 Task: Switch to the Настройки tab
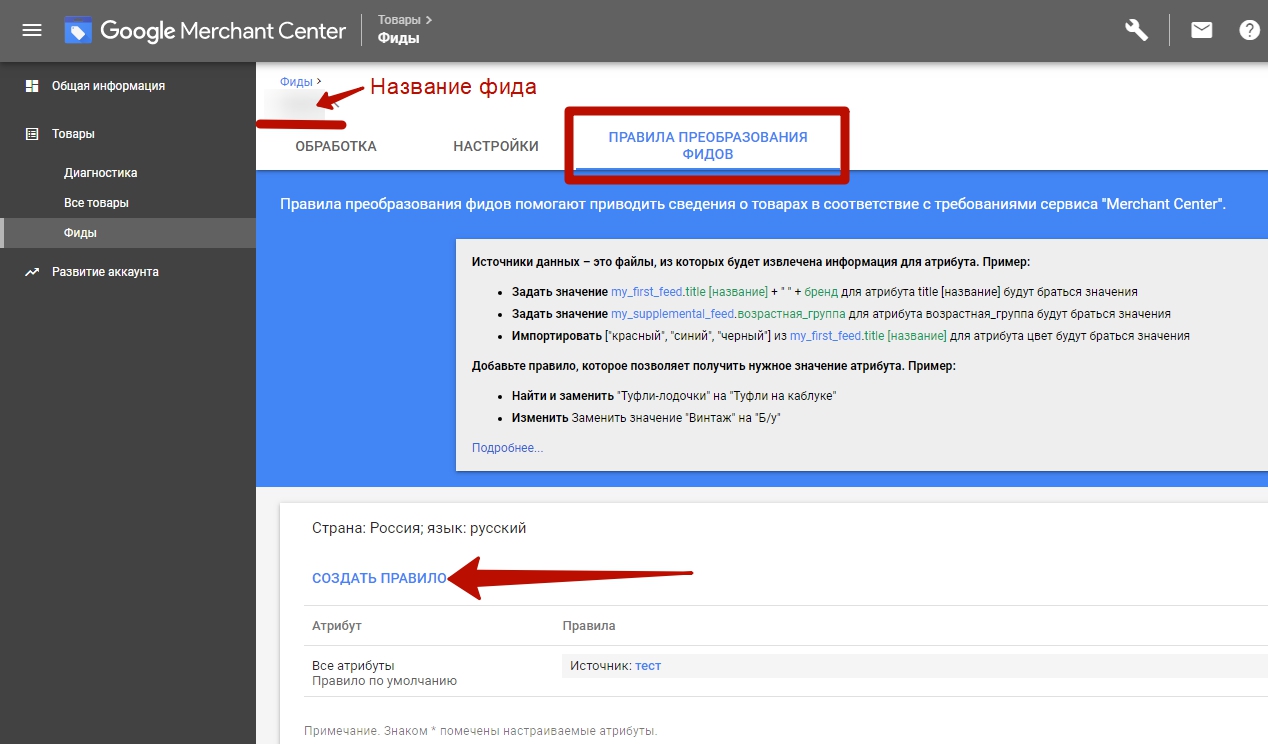(496, 146)
